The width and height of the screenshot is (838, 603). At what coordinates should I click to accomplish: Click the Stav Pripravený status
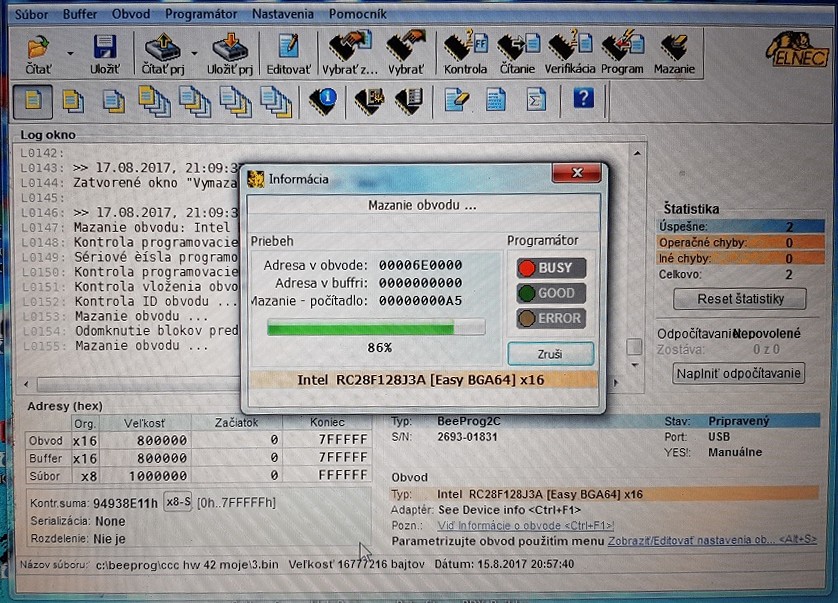739,421
